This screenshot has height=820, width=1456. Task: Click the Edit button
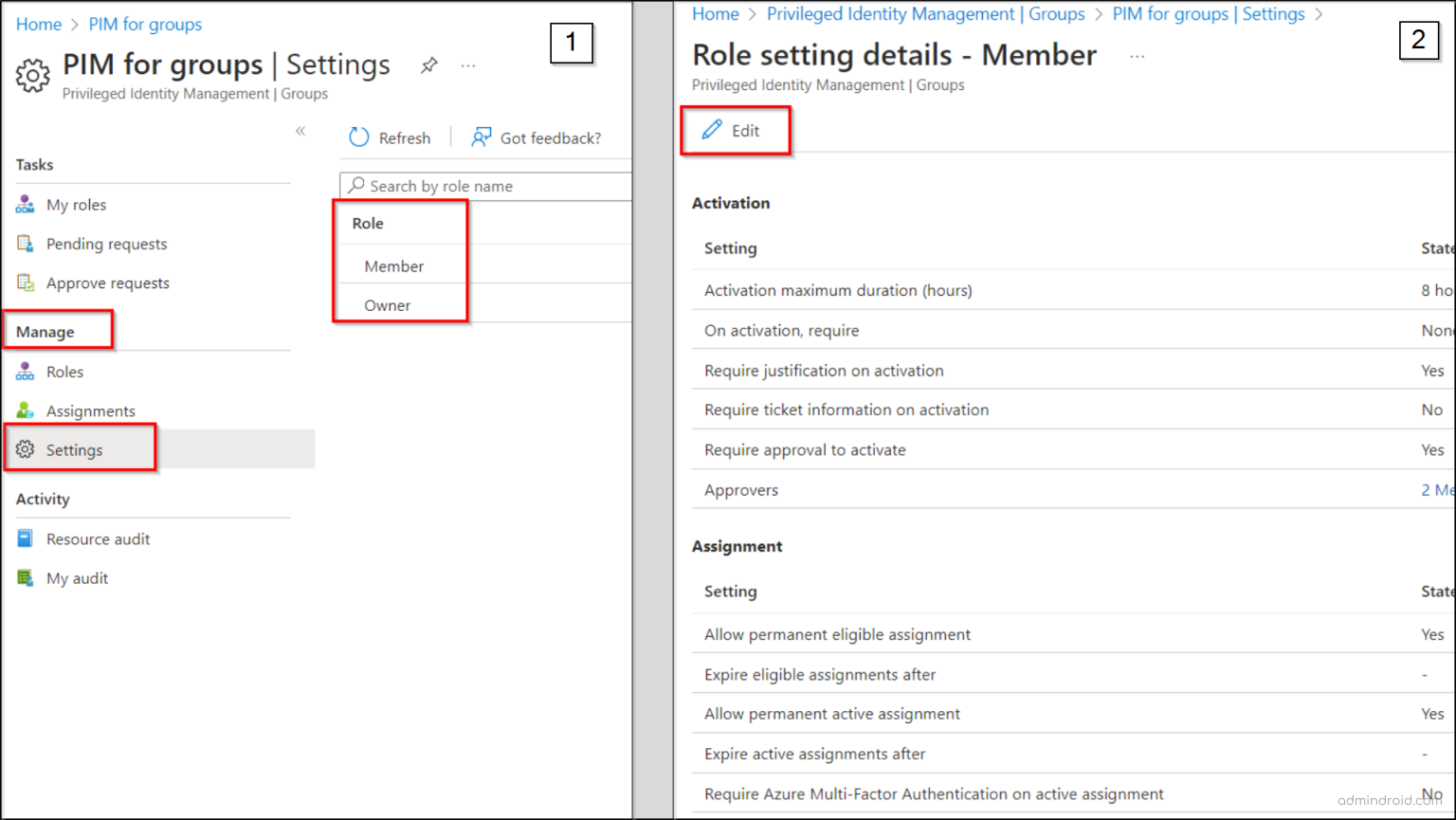tap(736, 130)
